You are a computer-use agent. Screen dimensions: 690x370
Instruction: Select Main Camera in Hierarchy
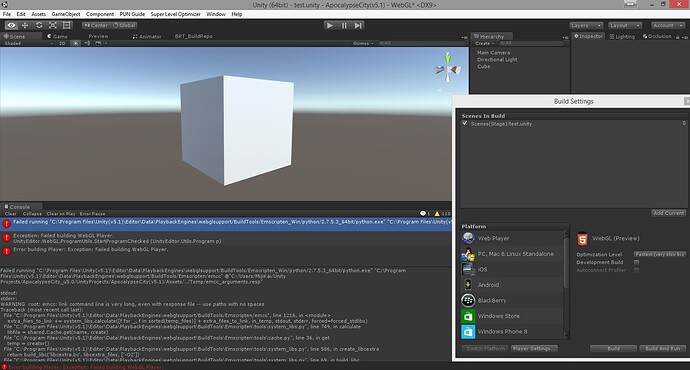click(x=493, y=52)
